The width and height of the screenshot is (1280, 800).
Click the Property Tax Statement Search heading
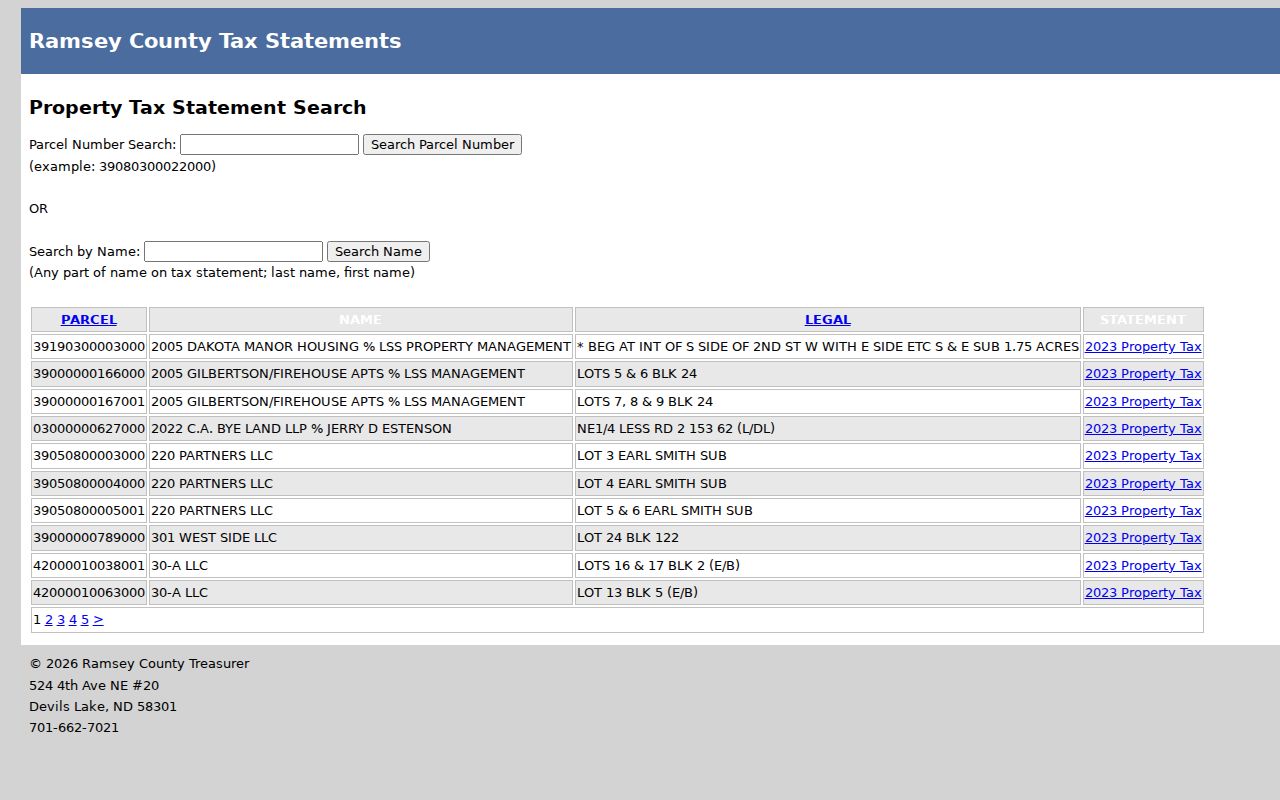coord(198,107)
